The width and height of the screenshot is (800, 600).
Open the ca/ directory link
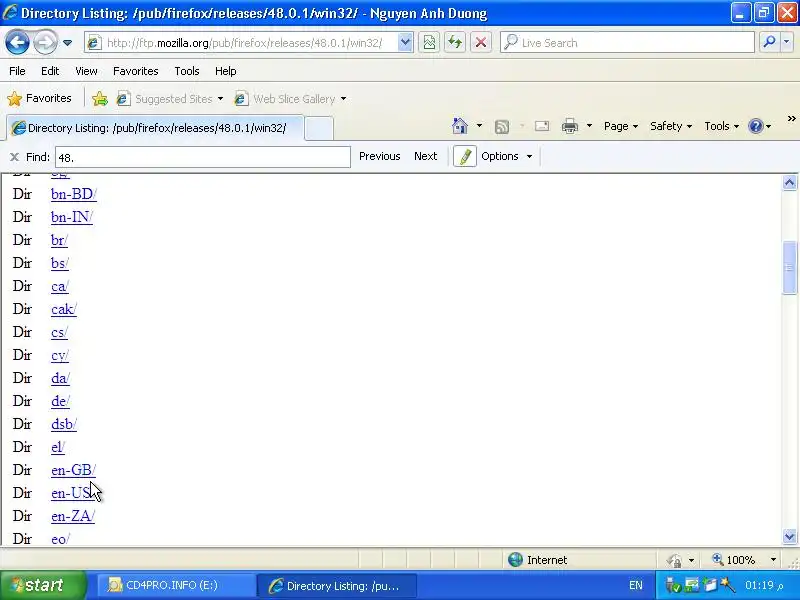60,286
